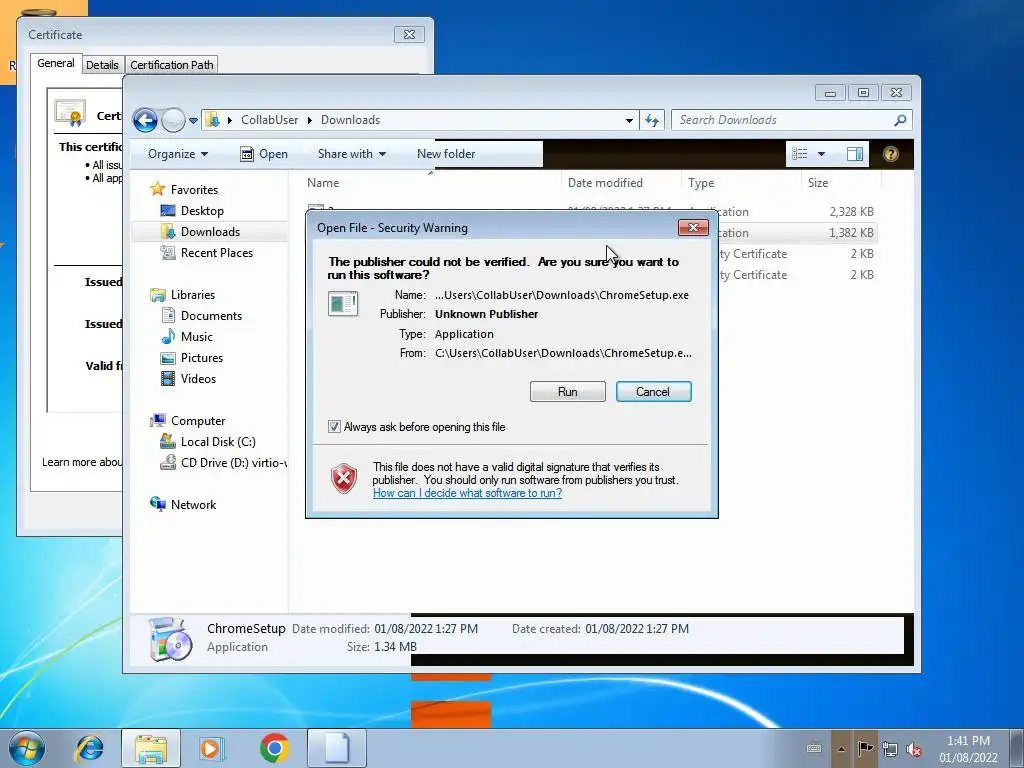Viewport: 1024px width, 768px height.
Task: Click the red shield warning icon
Action: click(x=344, y=479)
